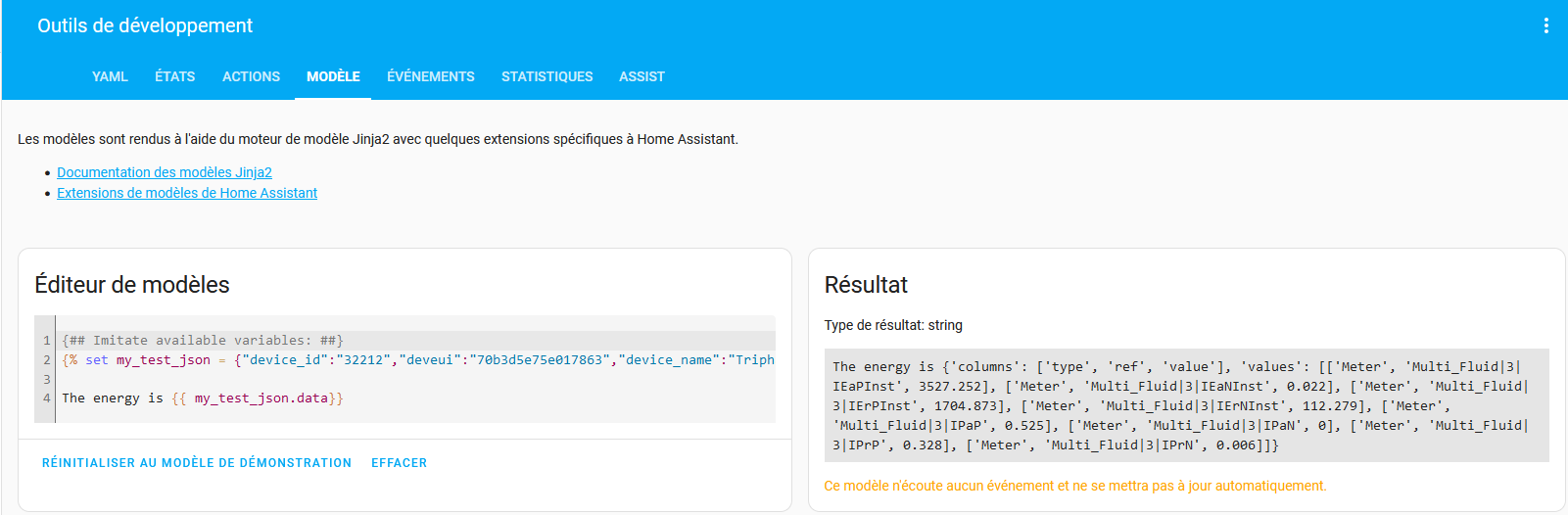
Task: Open the STATISTIQUES tab
Action: [546, 76]
